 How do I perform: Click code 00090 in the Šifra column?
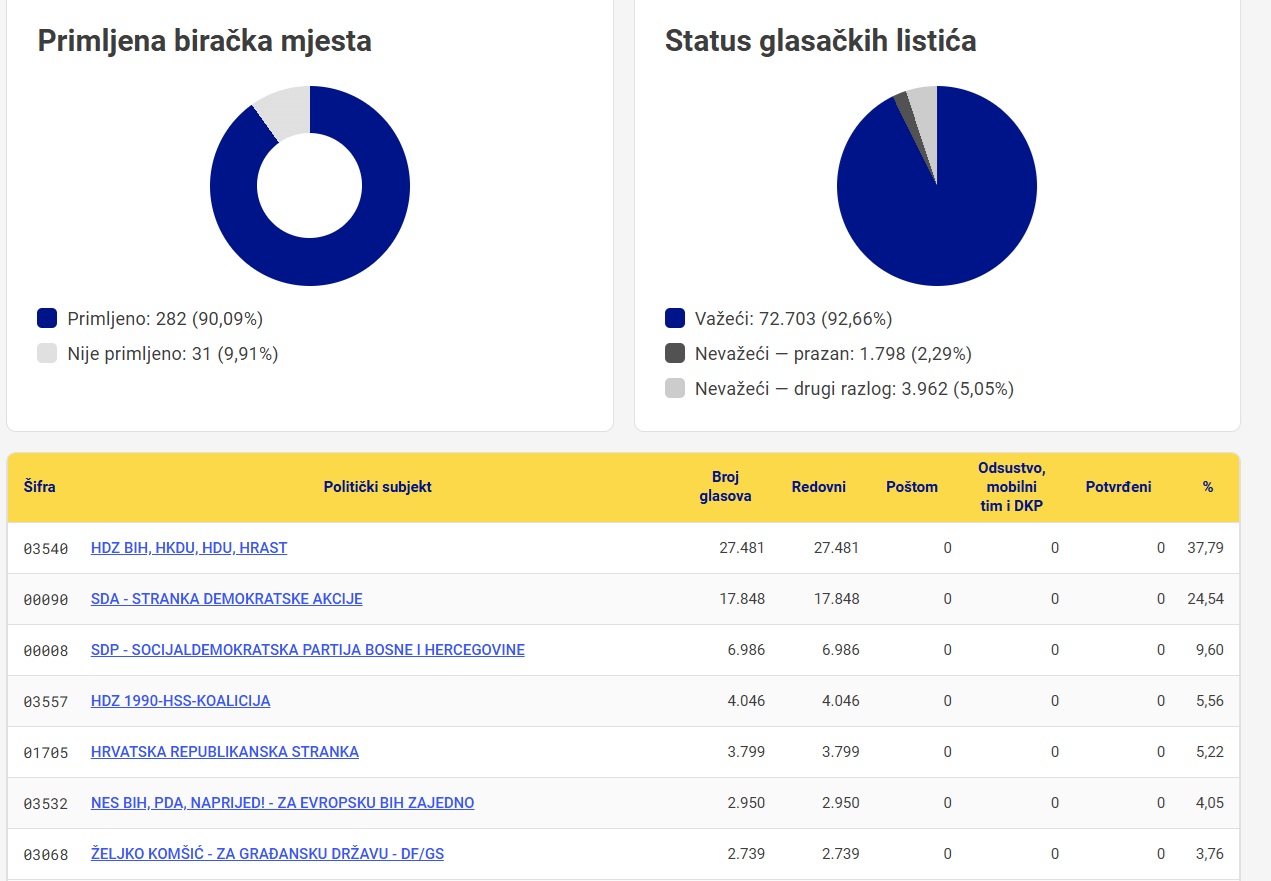click(x=46, y=600)
